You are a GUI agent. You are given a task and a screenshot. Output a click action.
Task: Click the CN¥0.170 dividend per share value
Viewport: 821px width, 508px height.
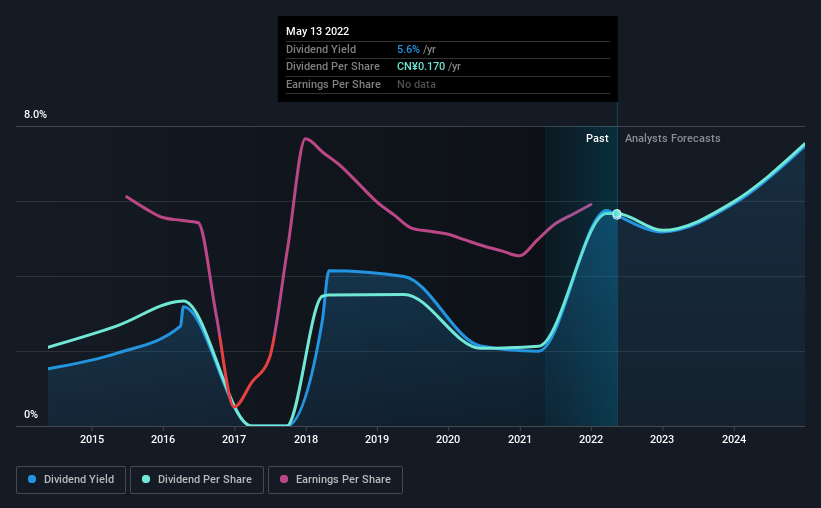click(421, 67)
